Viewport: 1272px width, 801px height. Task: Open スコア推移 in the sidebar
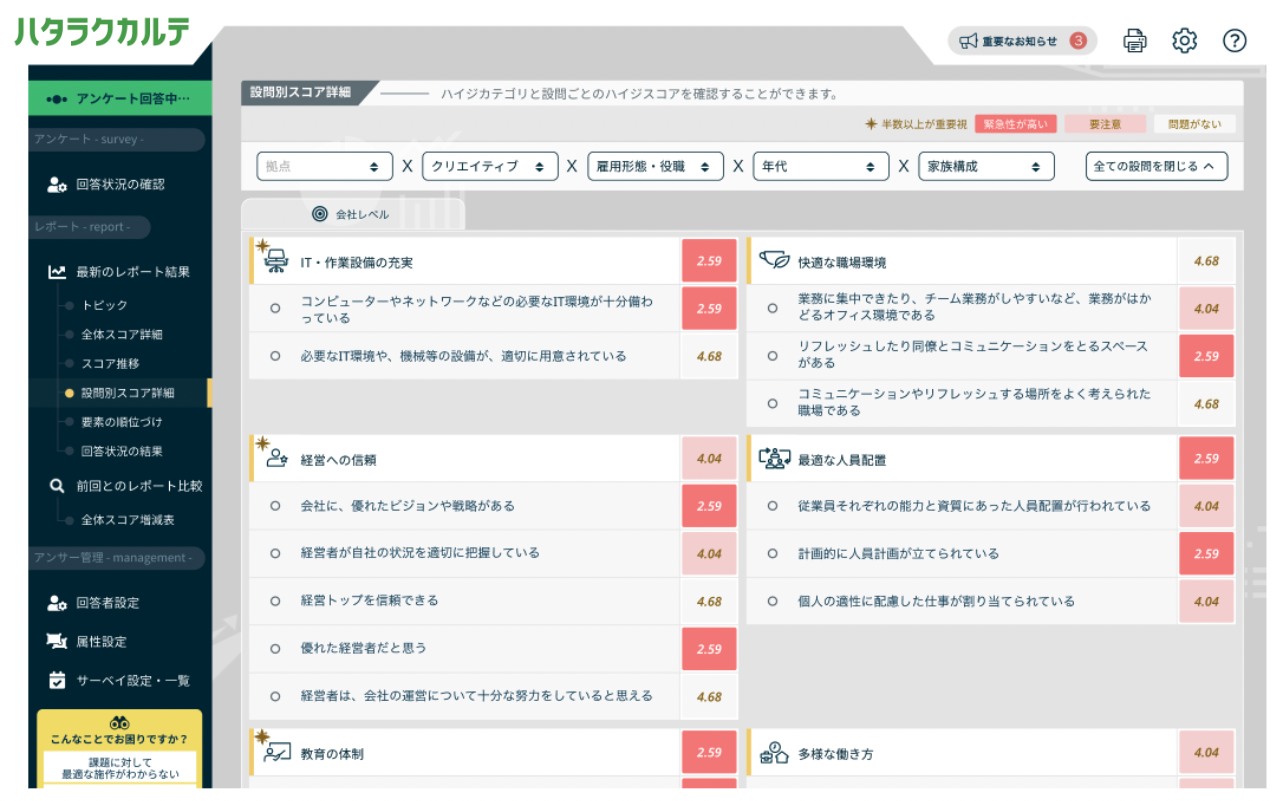tap(110, 363)
